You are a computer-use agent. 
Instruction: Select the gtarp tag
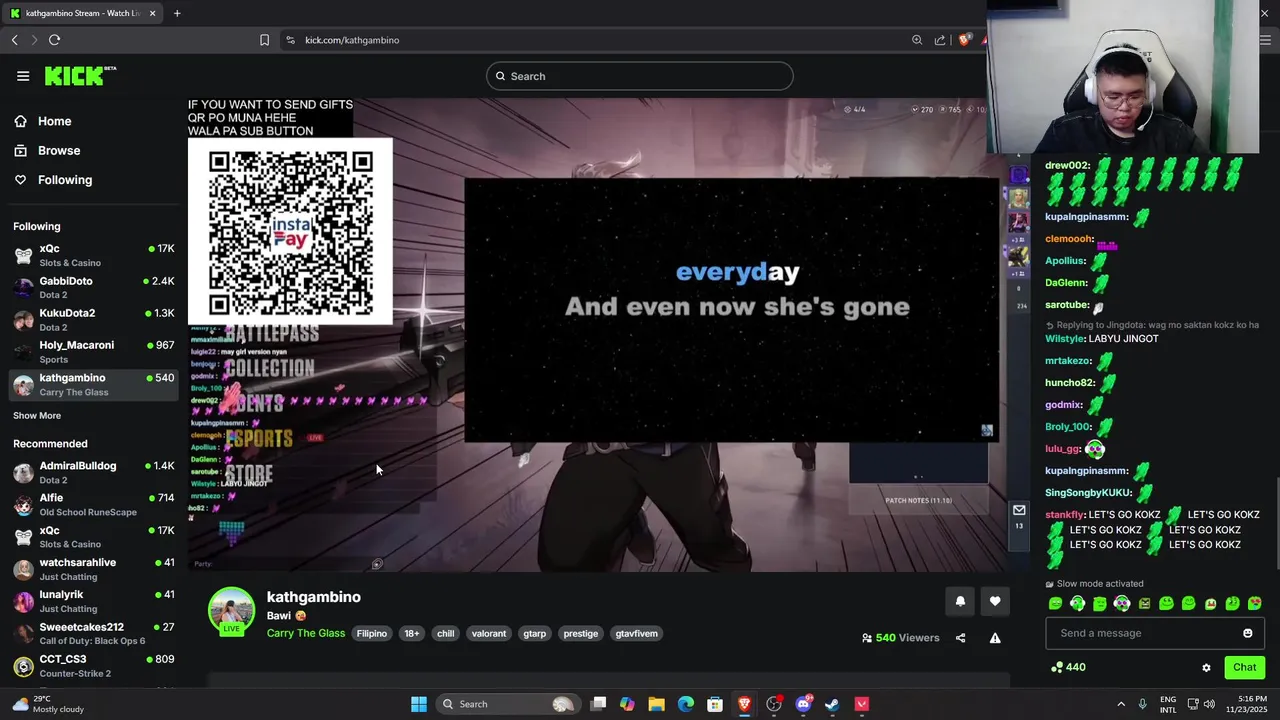click(x=535, y=633)
